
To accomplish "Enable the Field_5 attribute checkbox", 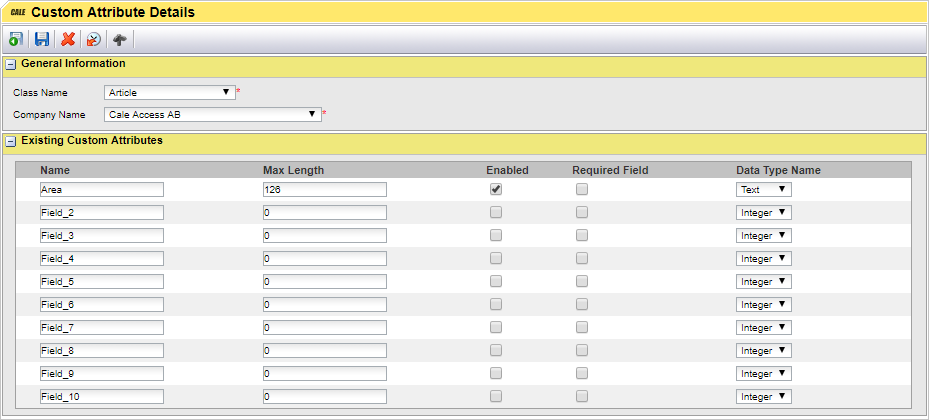I will coord(496,281).
